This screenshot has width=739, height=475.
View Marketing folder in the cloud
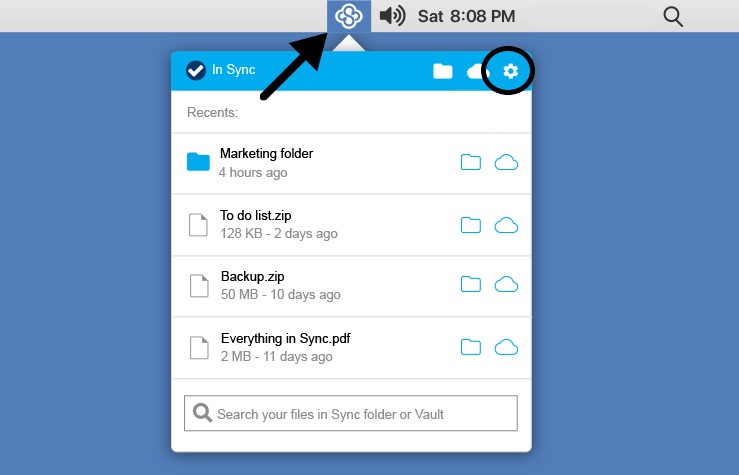pyautogui.click(x=507, y=162)
